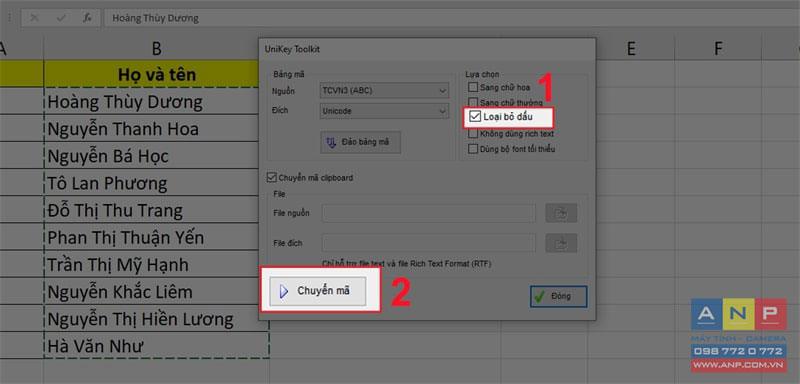Enable Sang chữ thường checkbox
Image resolution: width=800 pixels, height=384 pixels.
(x=473, y=103)
